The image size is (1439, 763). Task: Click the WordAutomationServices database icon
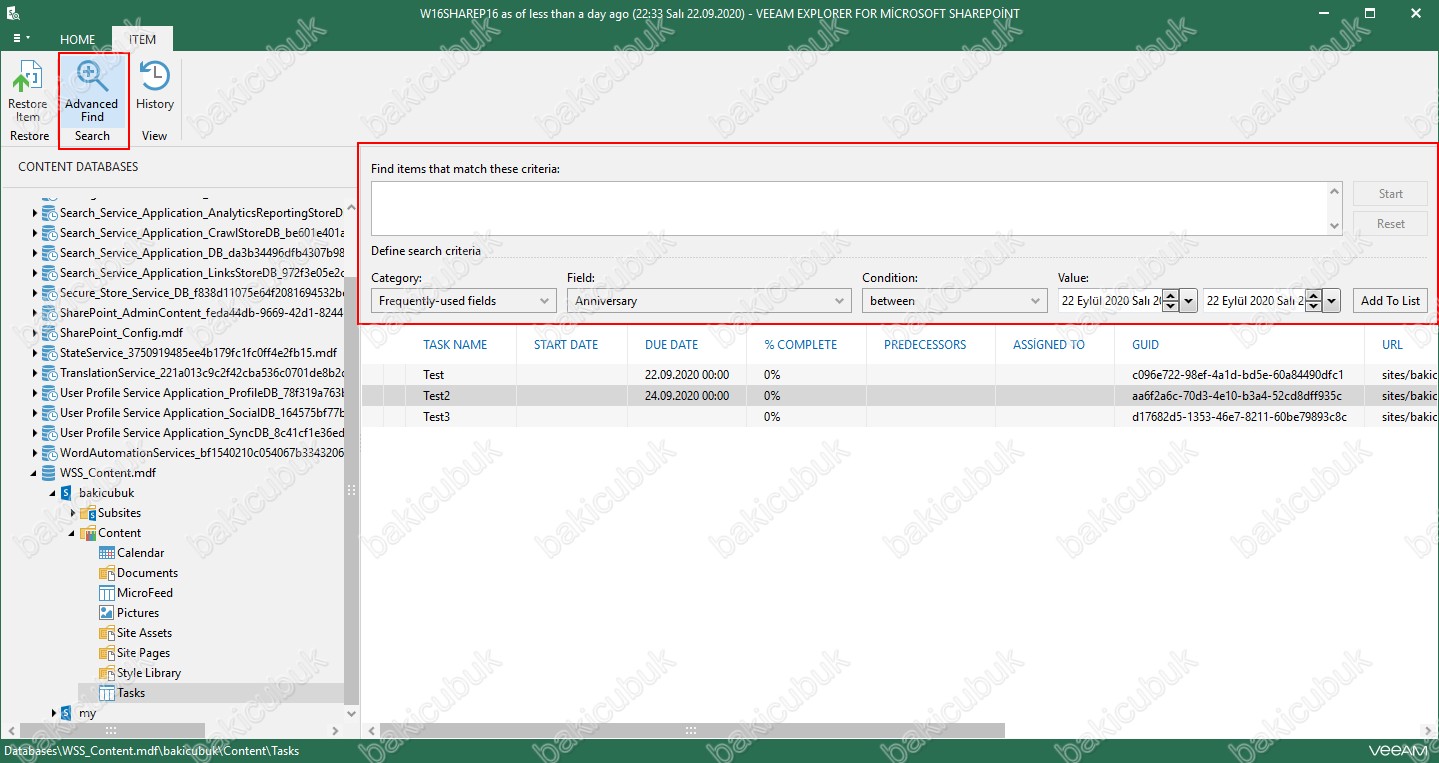click(49, 453)
